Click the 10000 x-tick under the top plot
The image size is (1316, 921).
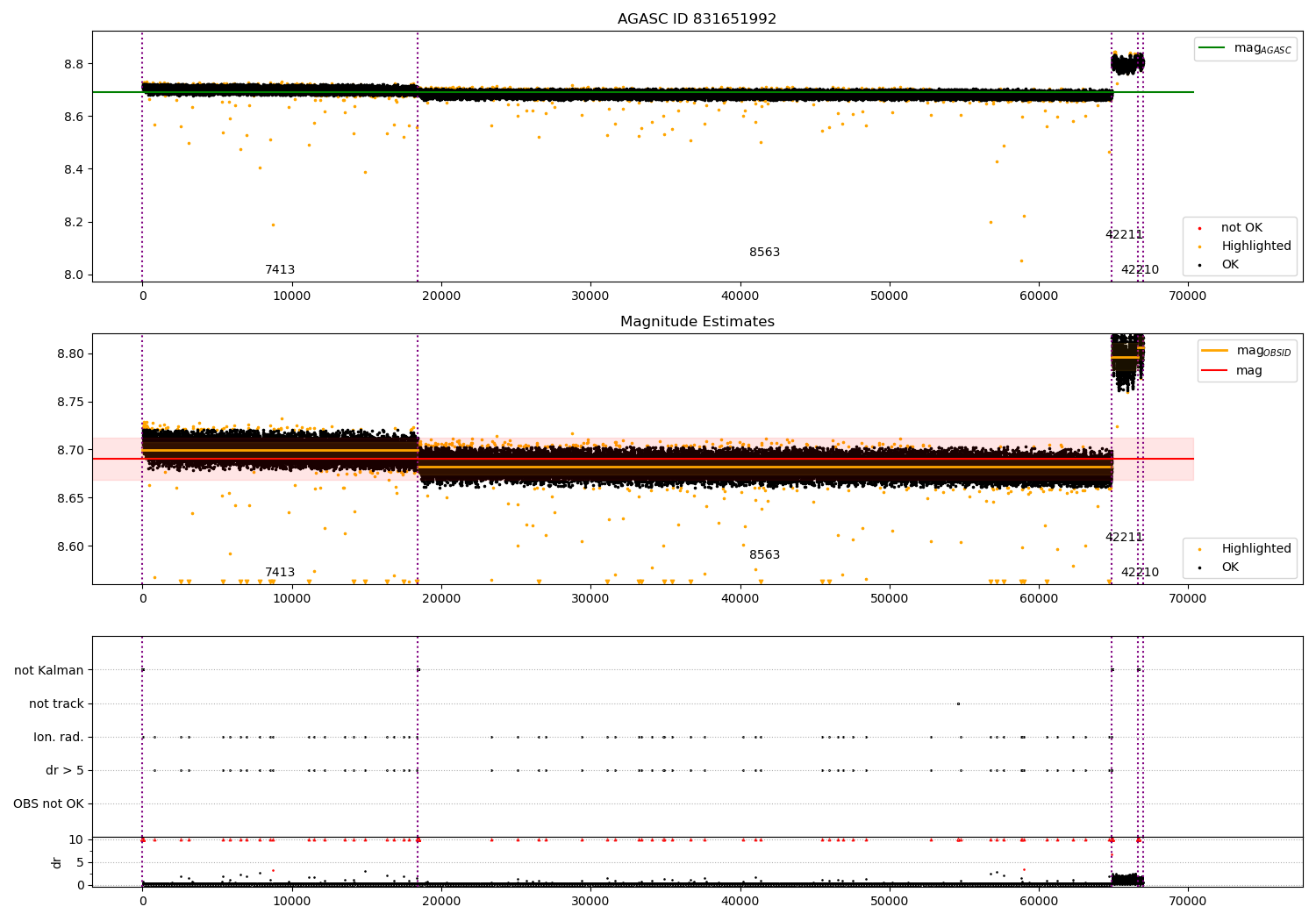pyautogui.click(x=292, y=296)
